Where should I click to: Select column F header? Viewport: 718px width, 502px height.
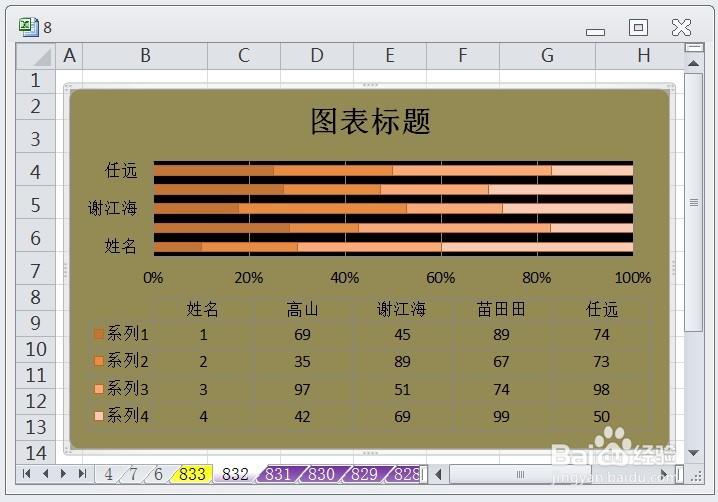coord(463,56)
